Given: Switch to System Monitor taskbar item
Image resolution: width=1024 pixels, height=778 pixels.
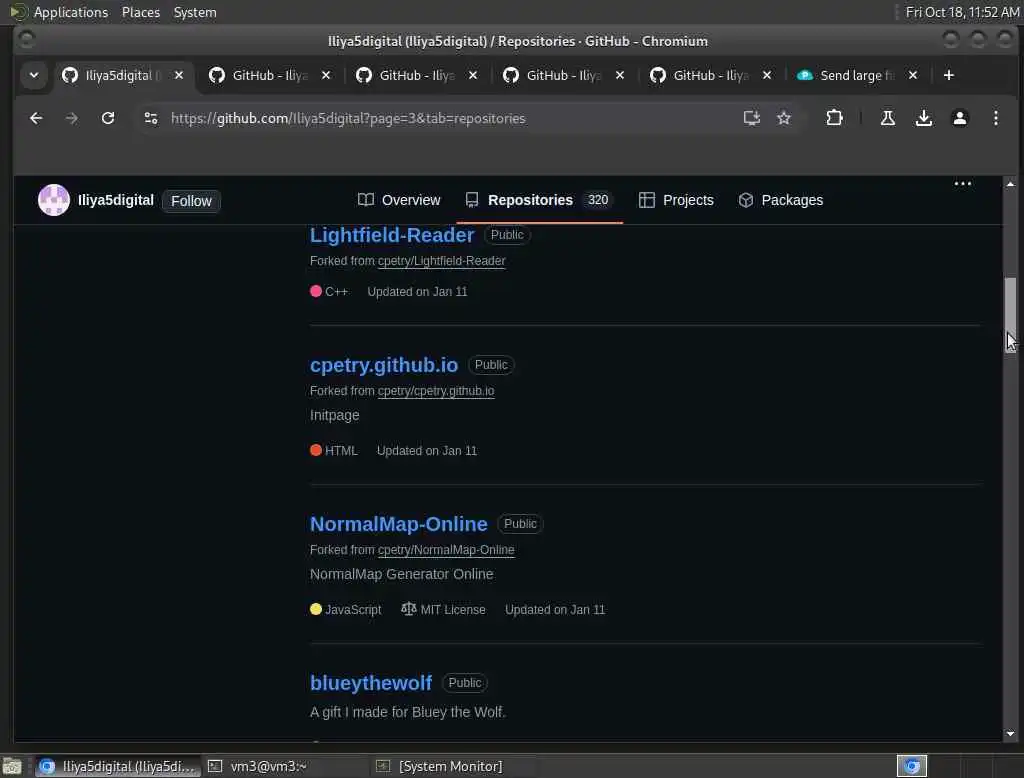Looking at the screenshot, I should coord(451,766).
